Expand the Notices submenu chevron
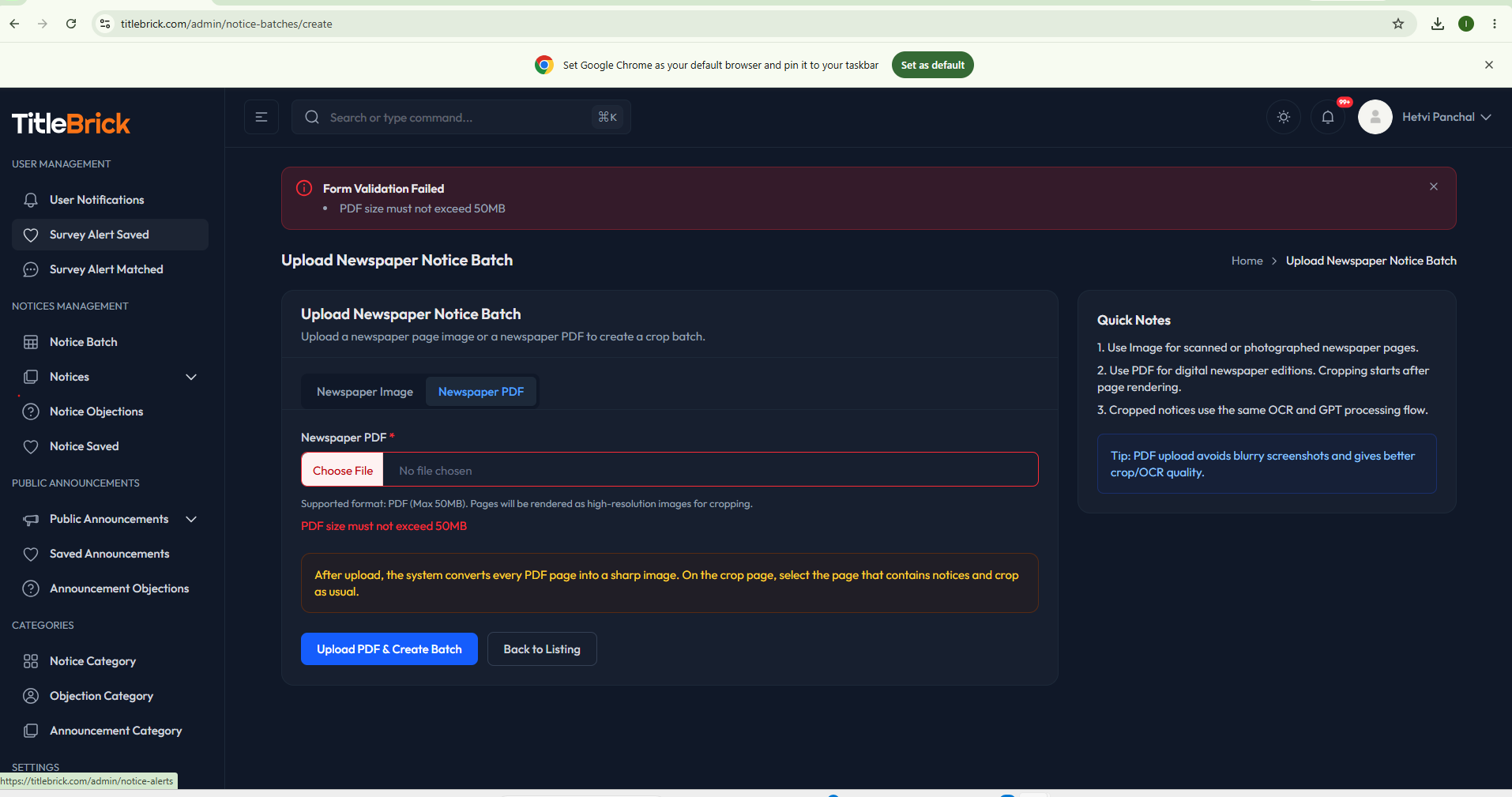Viewport: 1512px width, 797px height. pyautogui.click(x=191, y=377)
